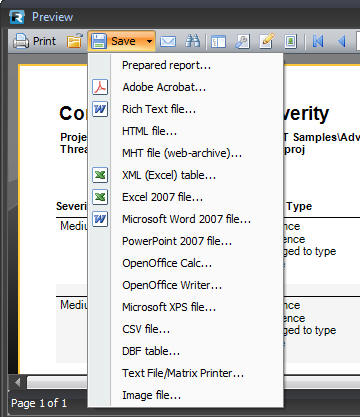Click the wrench page setup icon
The image size is (360, 417).
pyautogui.click(x=242, y=41)
